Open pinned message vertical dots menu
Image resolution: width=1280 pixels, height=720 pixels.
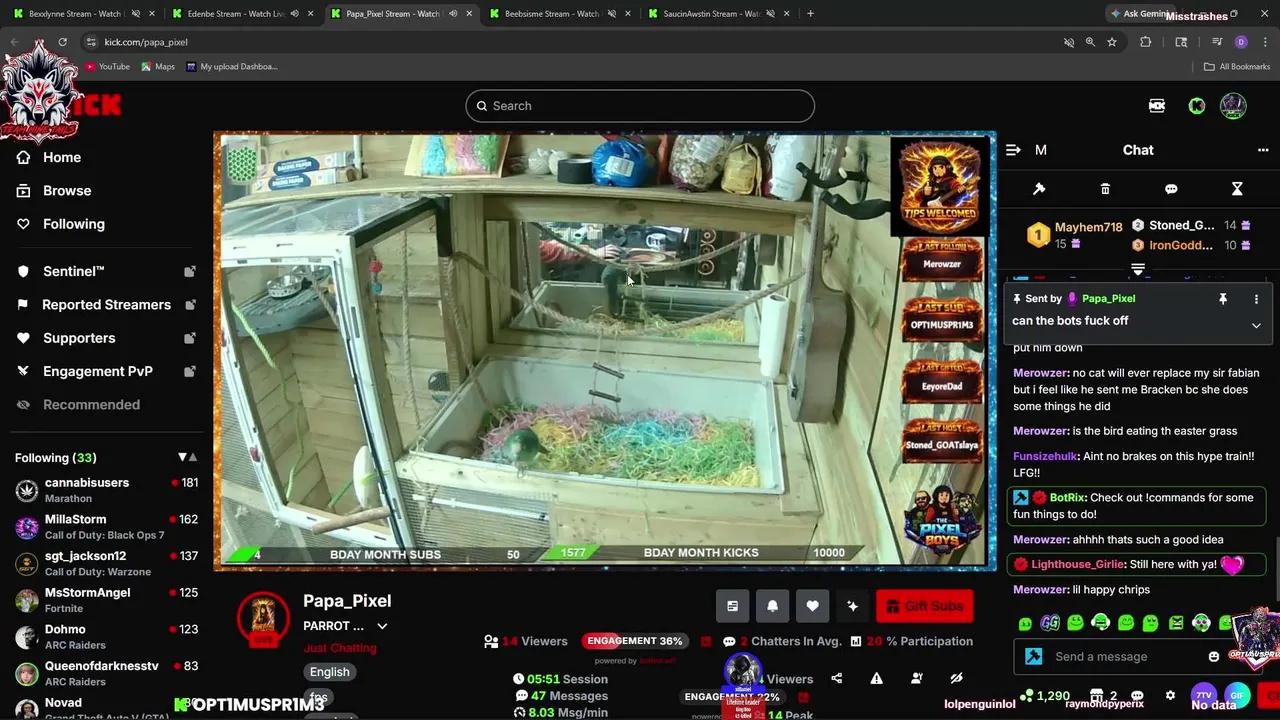point(1256,299)
